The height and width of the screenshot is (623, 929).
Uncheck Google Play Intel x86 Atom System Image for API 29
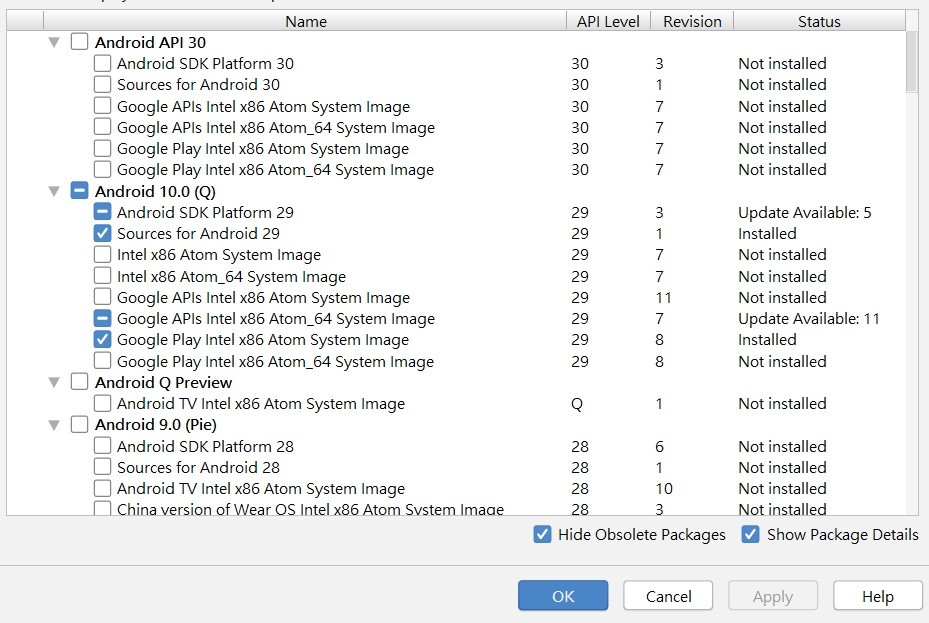point(102,340)
